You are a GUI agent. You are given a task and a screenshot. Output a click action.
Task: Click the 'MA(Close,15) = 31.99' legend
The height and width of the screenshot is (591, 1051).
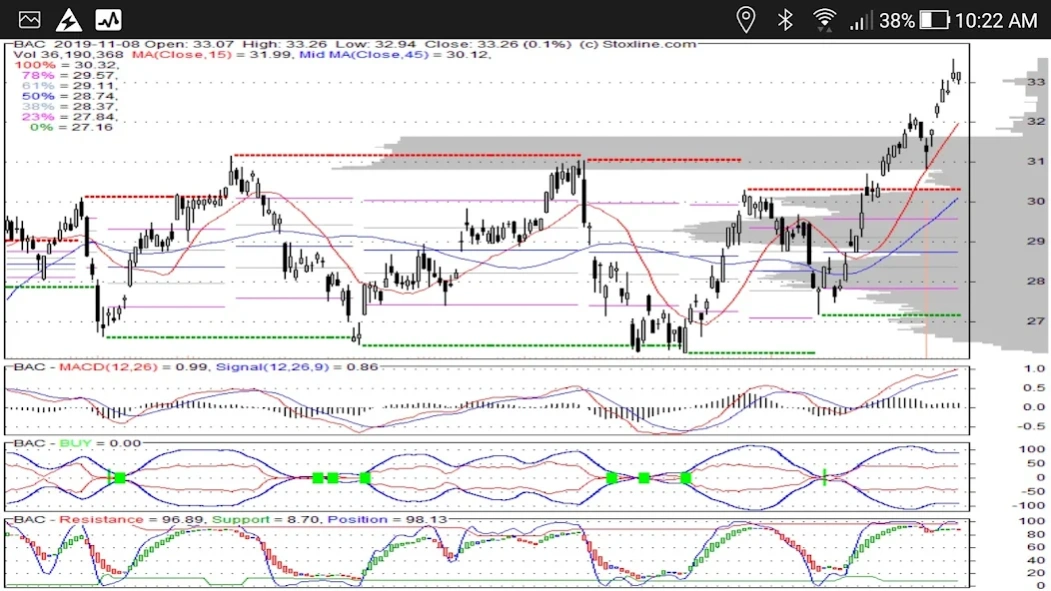[211, 54]
